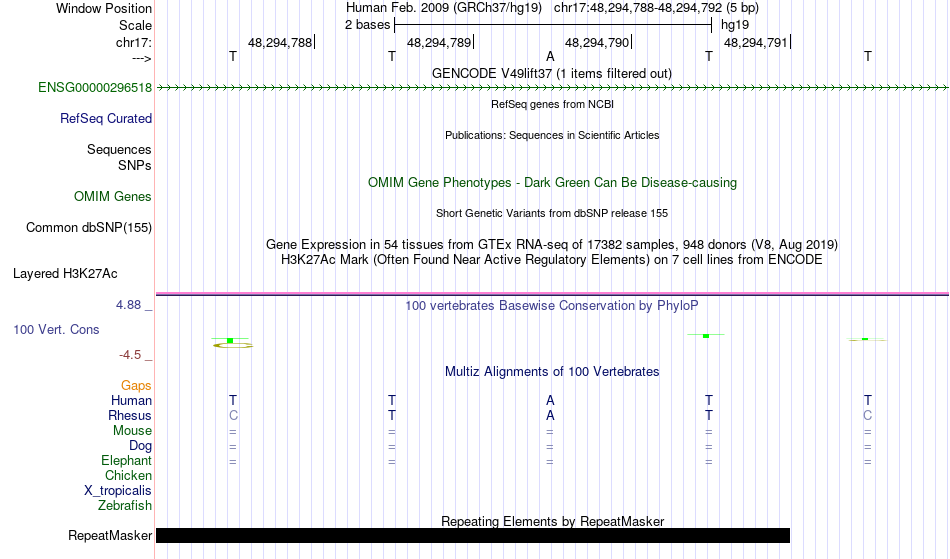The height and width of the screenshot is (559, 950).
Task: Click the chr17:48,294,788-48,294,792 (5 bp) position text
Action: [656, 8]
